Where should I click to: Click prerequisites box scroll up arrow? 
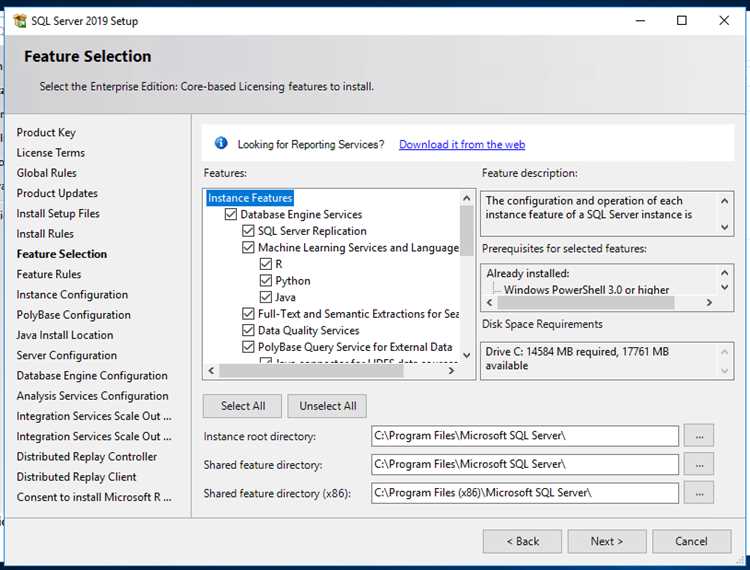(x=725, y=273)
